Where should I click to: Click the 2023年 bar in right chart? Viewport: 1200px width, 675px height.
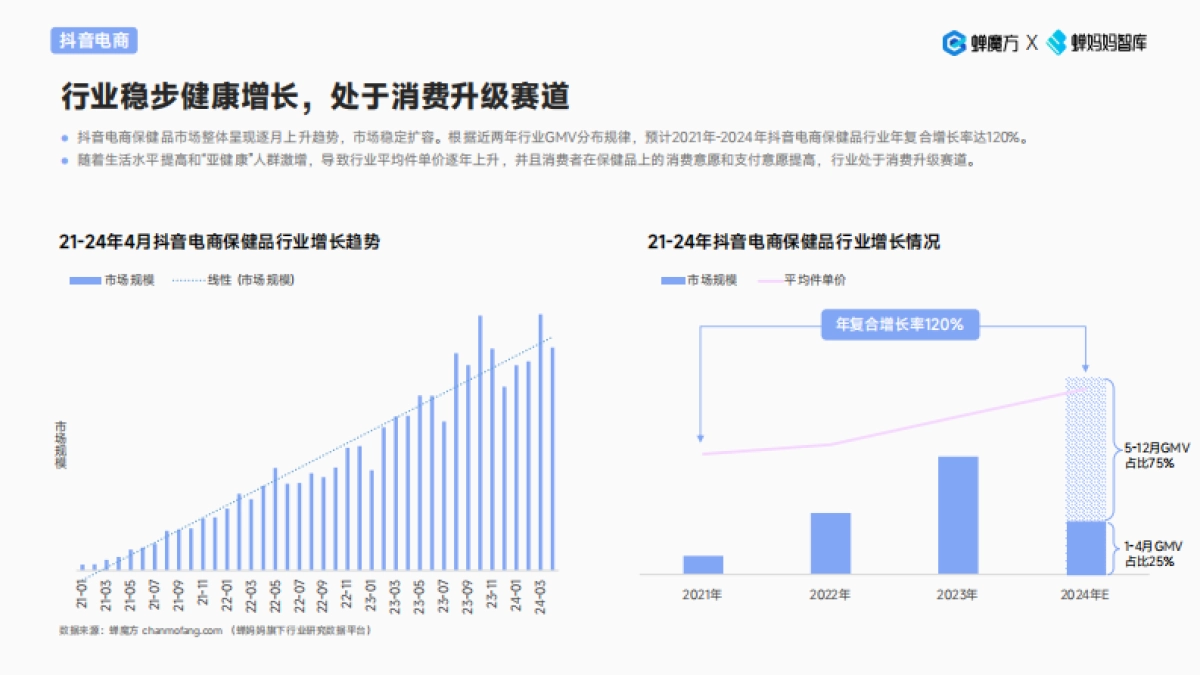point(956,515)
